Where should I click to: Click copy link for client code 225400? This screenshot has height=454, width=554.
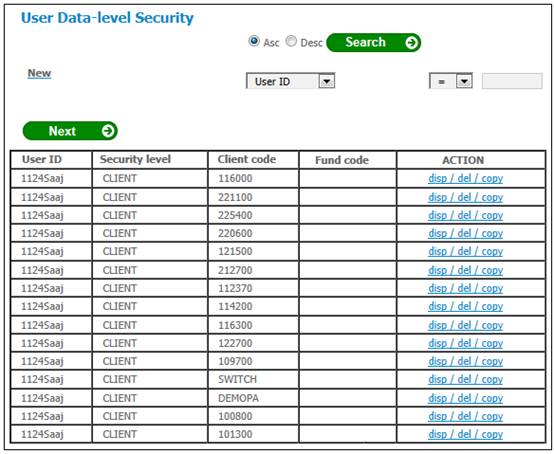pos(492,215)
